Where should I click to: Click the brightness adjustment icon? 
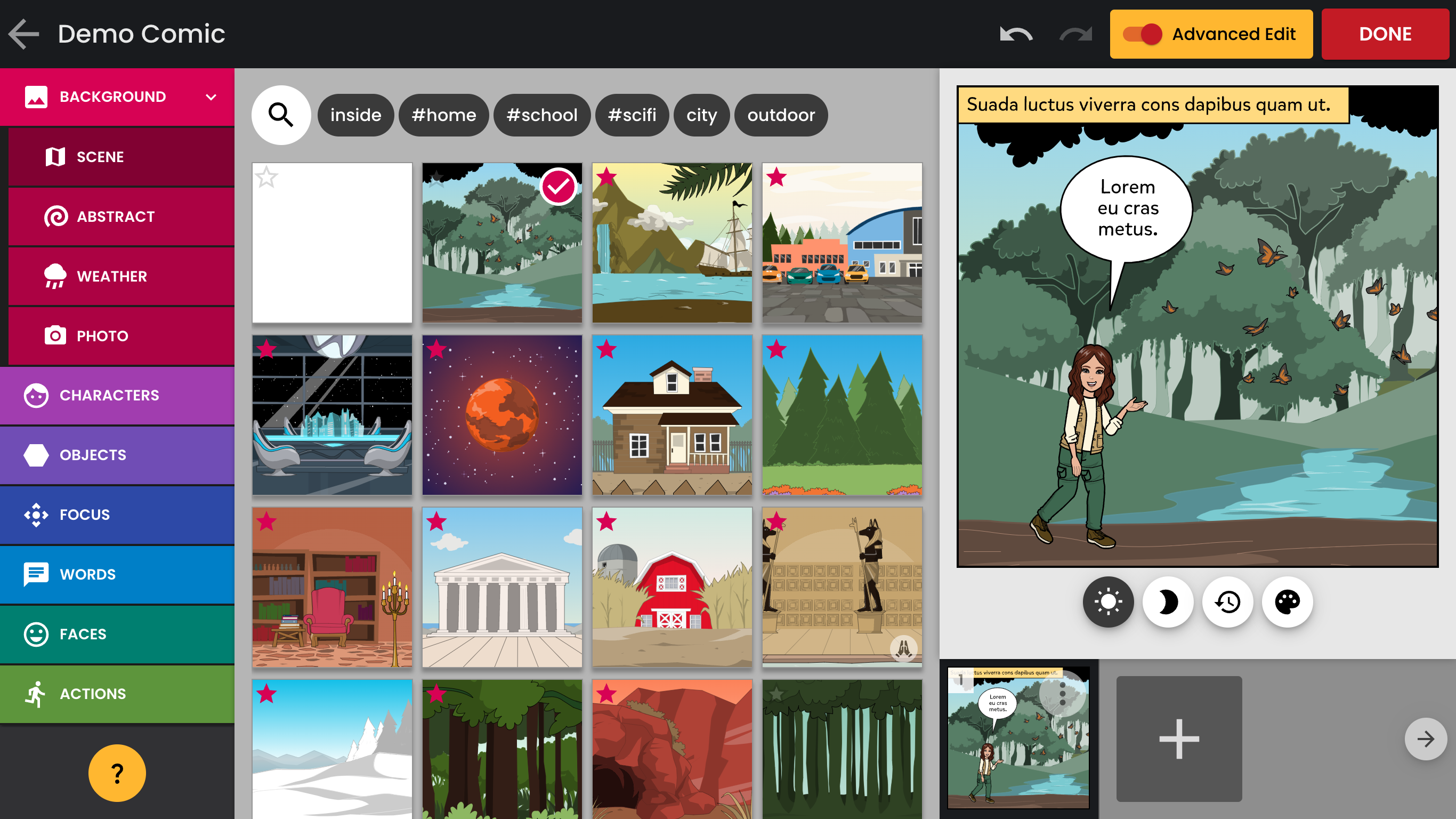point(1107,602)
